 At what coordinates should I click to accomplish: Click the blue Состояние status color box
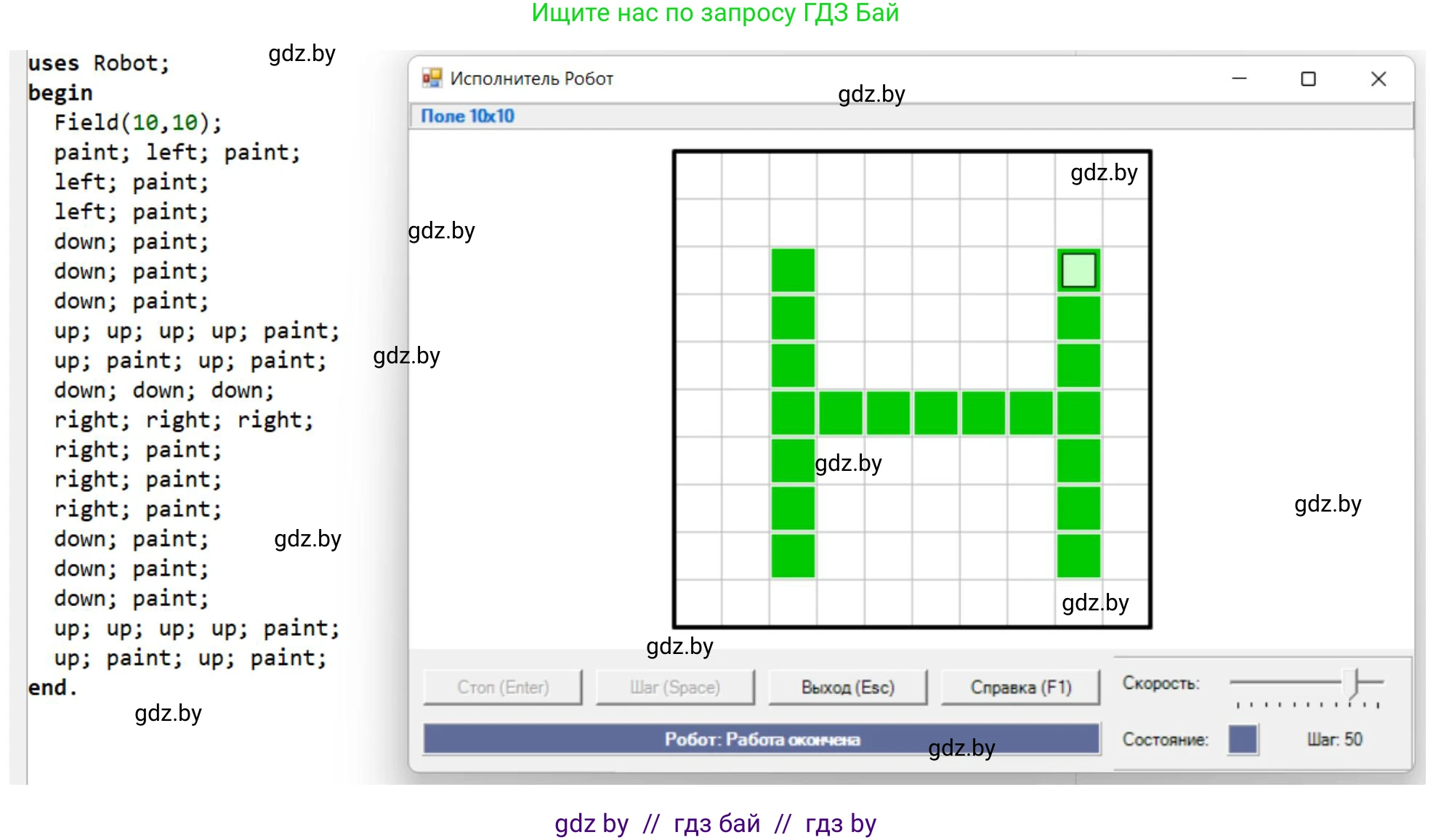coord(1243,739)
